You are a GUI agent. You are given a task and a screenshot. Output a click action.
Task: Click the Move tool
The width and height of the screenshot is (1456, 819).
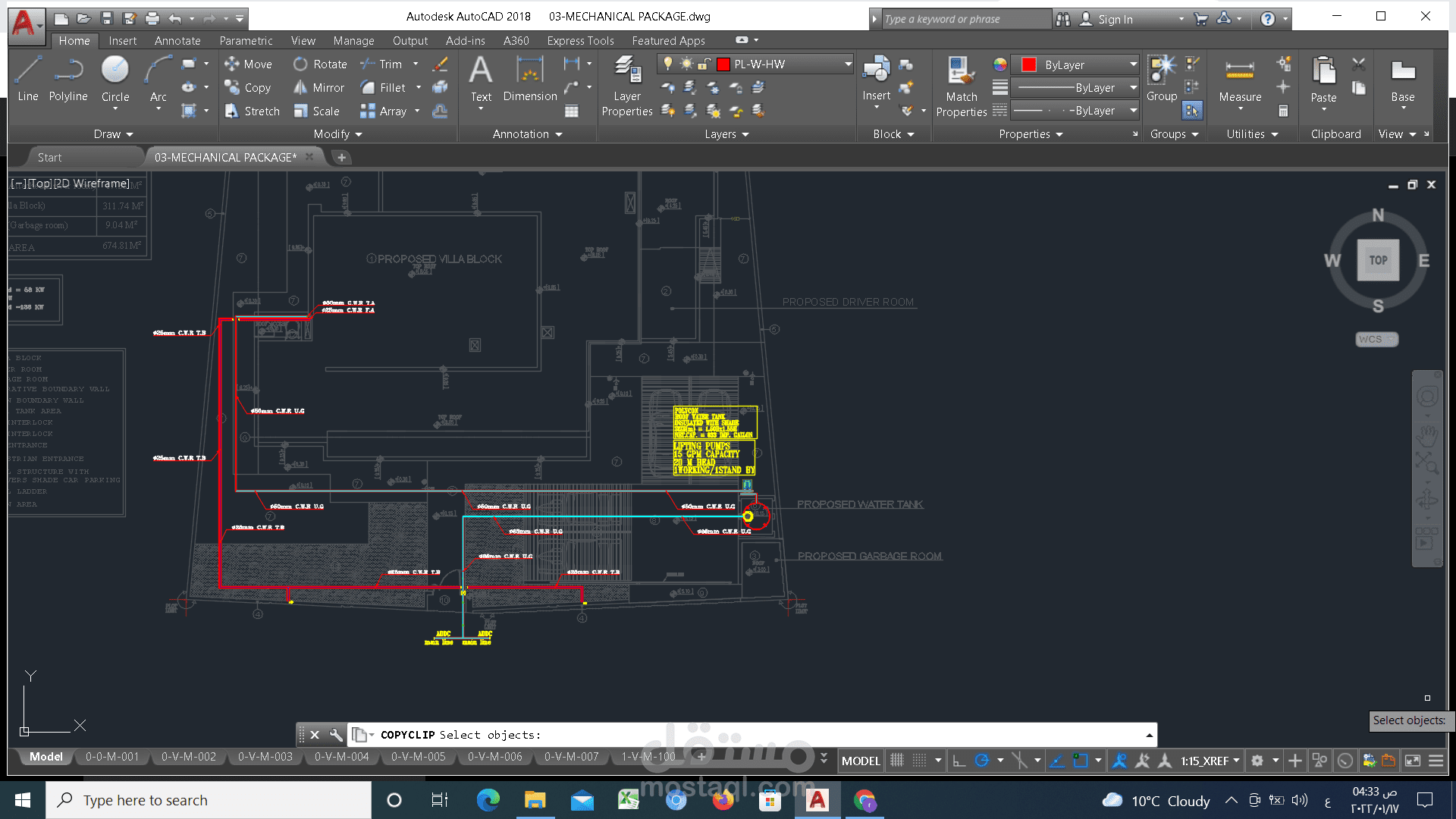click(248, 64)
